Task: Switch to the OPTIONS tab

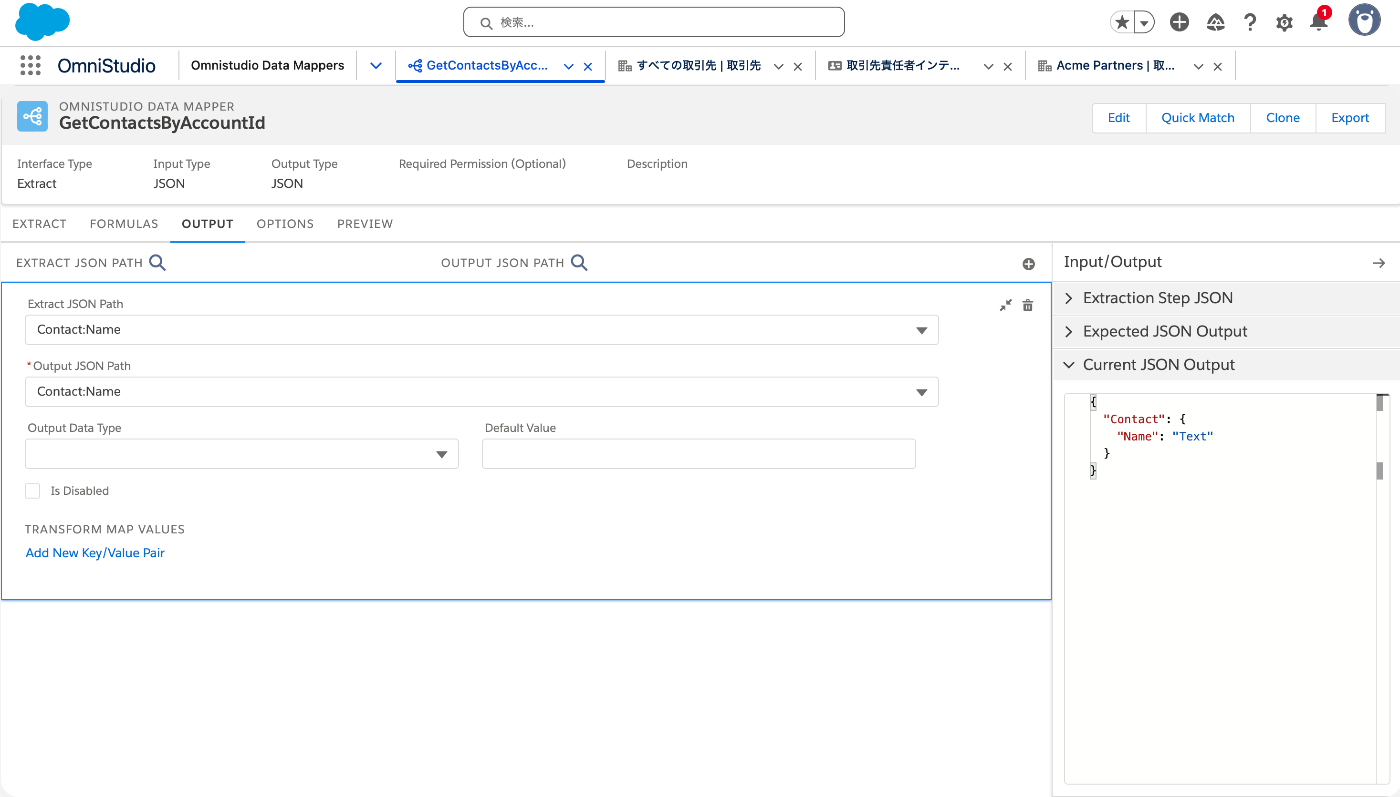Action: (285, 224)
